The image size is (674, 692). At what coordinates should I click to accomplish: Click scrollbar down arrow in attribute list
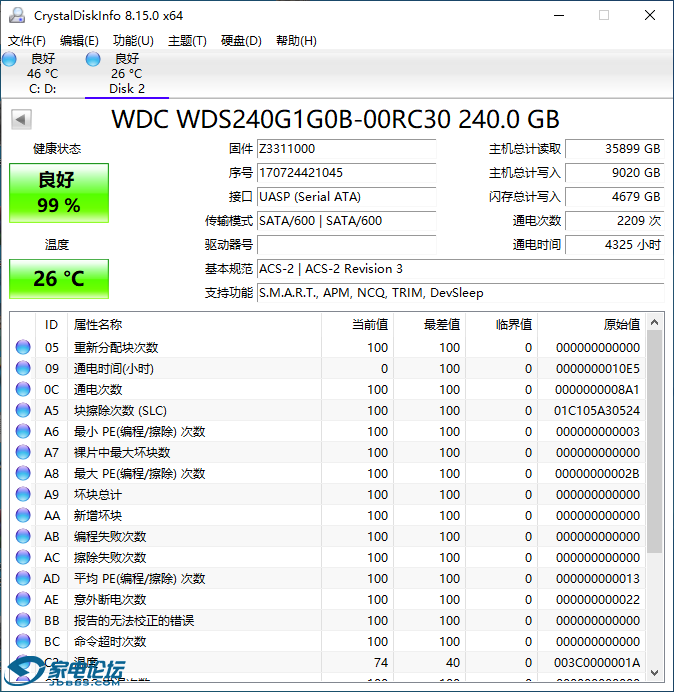[655, 673]
